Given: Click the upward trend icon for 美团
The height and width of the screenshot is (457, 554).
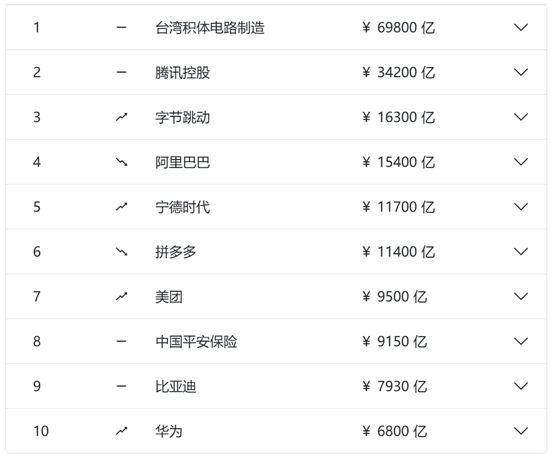Looking at the screenshot, I should pos(122,297).
